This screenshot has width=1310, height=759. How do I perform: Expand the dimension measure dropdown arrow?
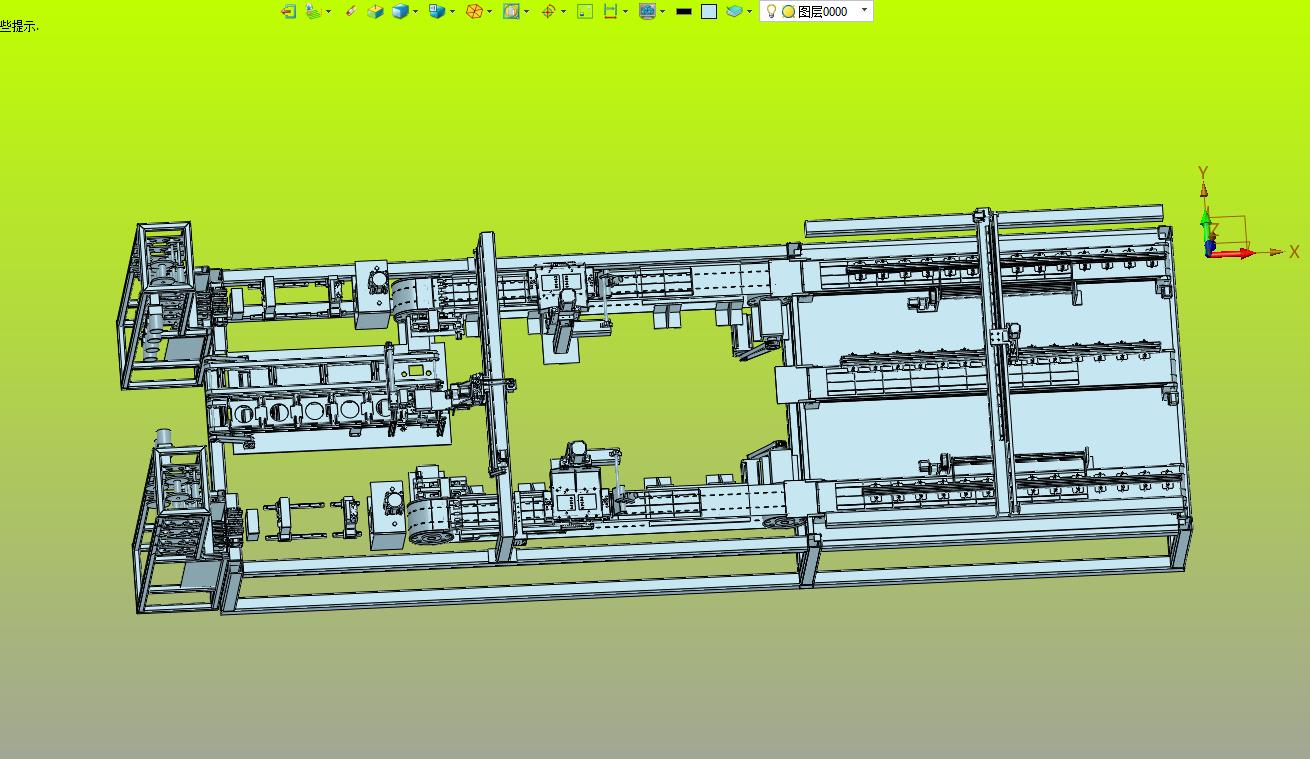point(625,12)
